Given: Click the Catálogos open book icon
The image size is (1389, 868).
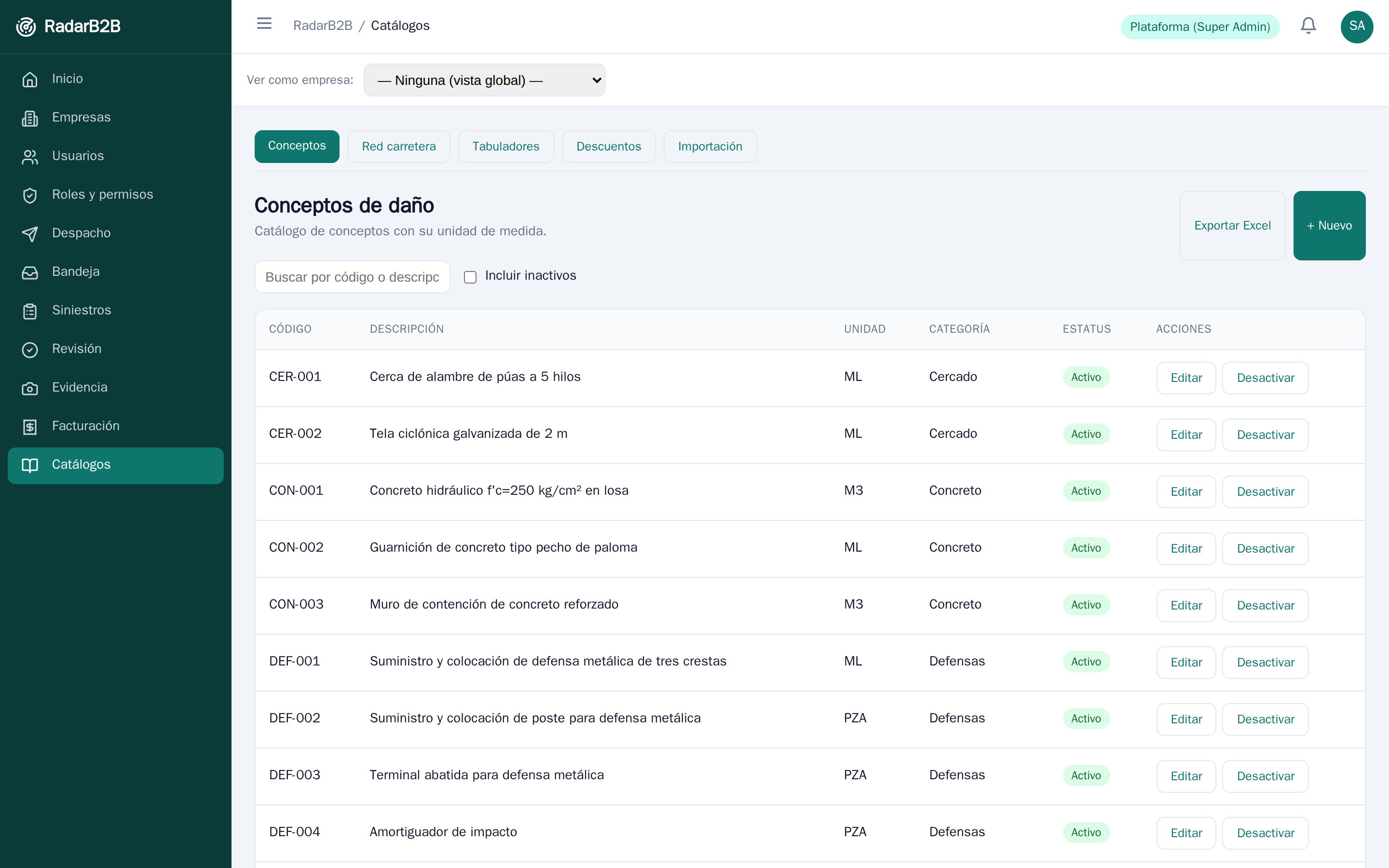Looking at the screenshot, I should [30, 465].
